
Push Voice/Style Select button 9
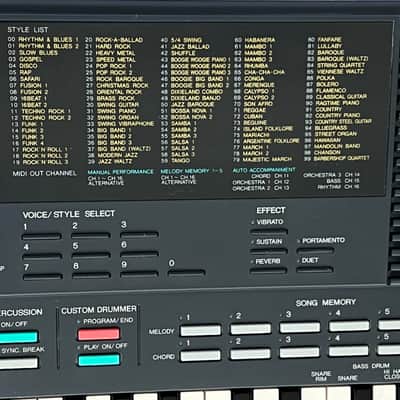pyautogui.click(x=139, y=274)
